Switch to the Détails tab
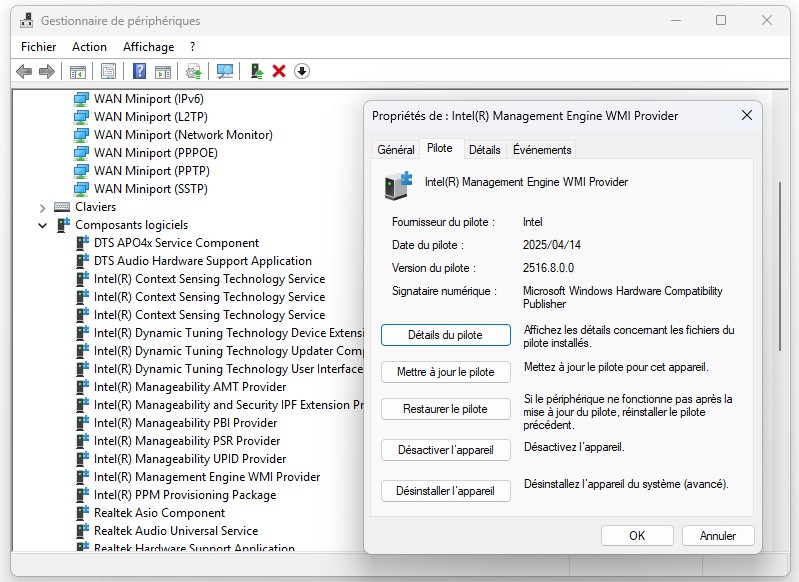This screenshot has width=799, height=582. pyautogui.click(x=484, y=150)
